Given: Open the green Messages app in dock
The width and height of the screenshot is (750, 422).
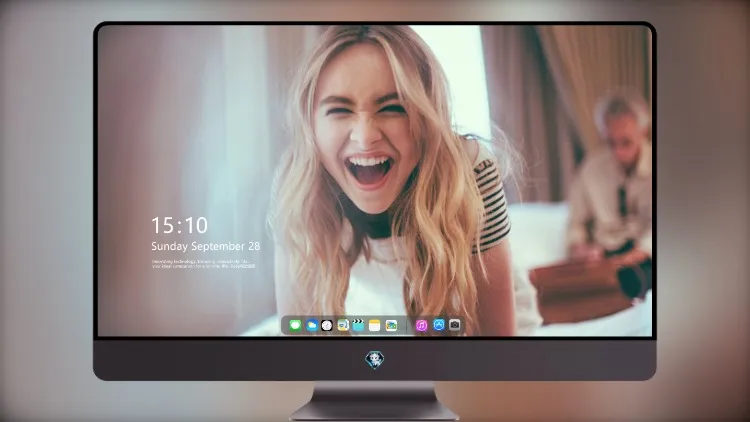Looking at the screenshot, I should pyautogui.click(x=295, y=325).
